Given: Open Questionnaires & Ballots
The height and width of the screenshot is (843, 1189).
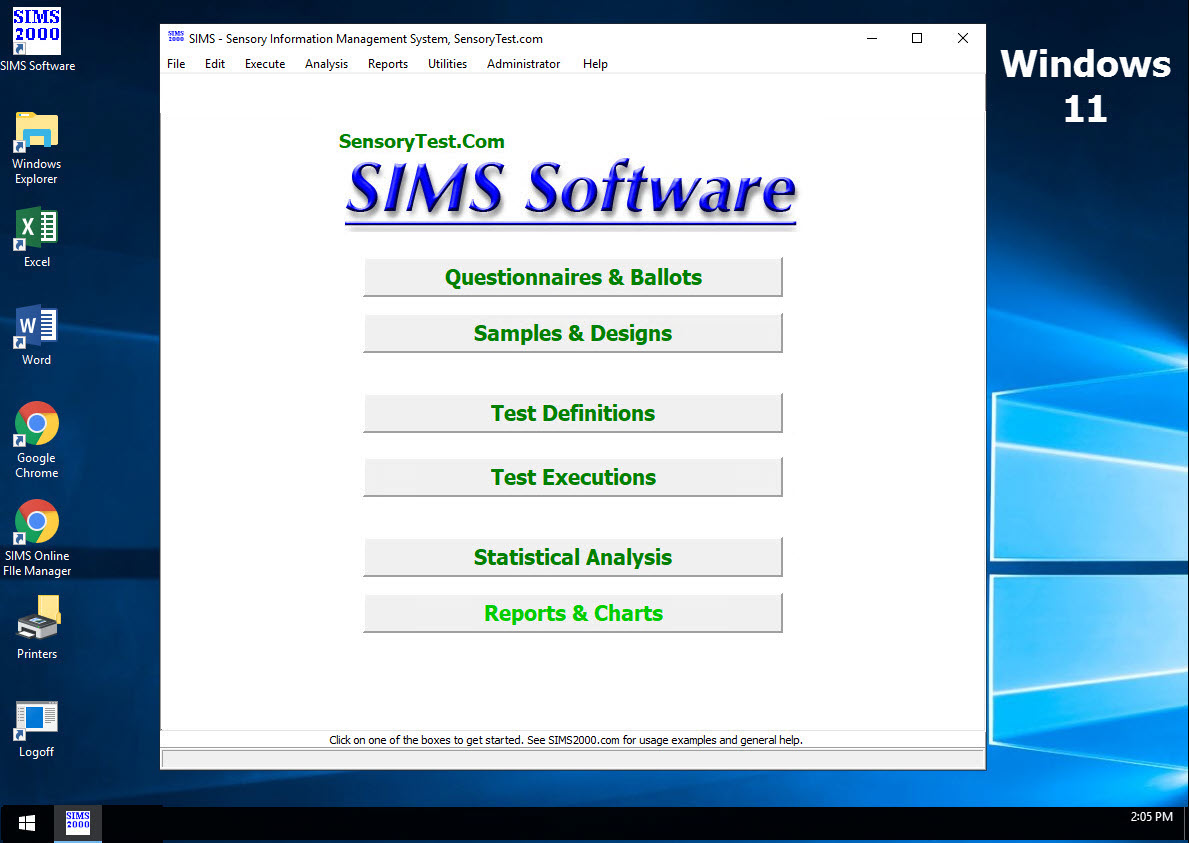Looking at the screenshot, I should (x=572, y=277).
